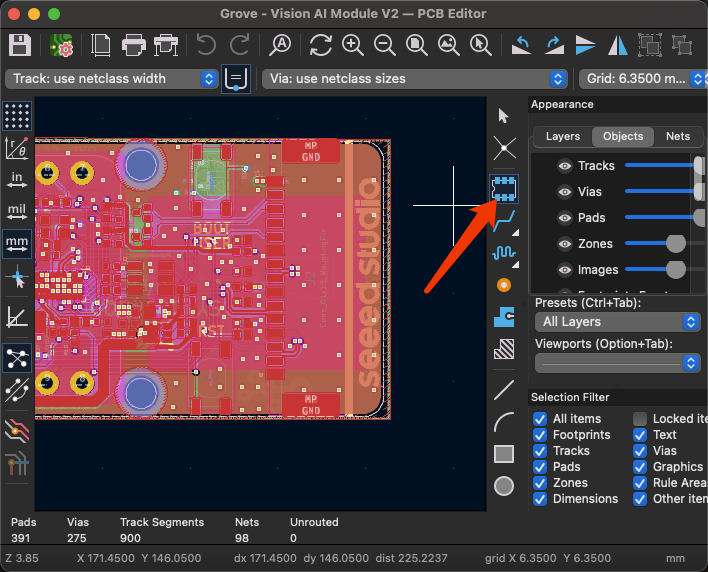The width and height of the screenshot is (708, 572).
Task: Select the Route Tracks tool
Action: point(504,221)
